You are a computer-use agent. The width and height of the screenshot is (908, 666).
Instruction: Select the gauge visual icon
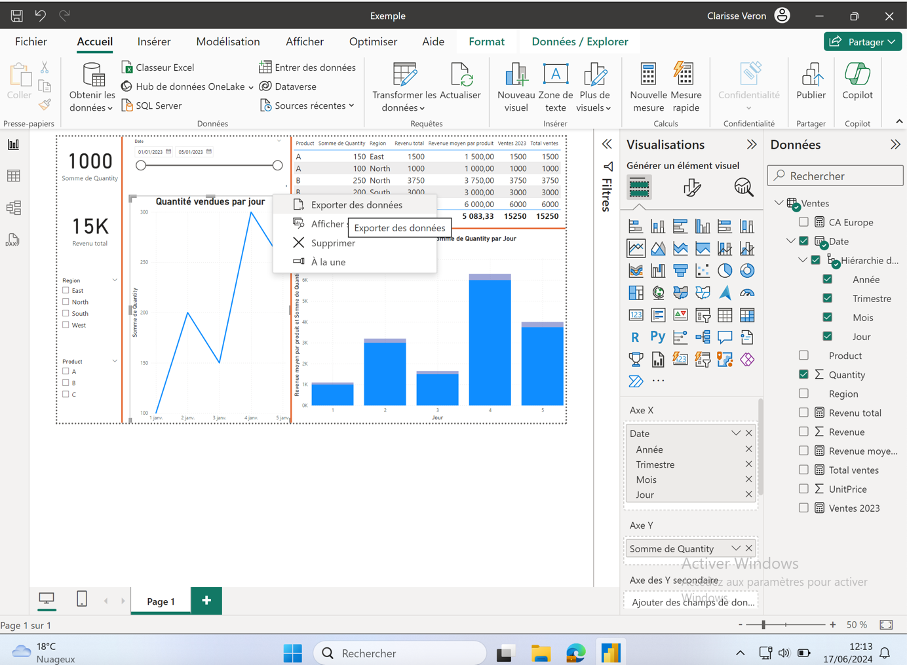(x=747, y=293)
